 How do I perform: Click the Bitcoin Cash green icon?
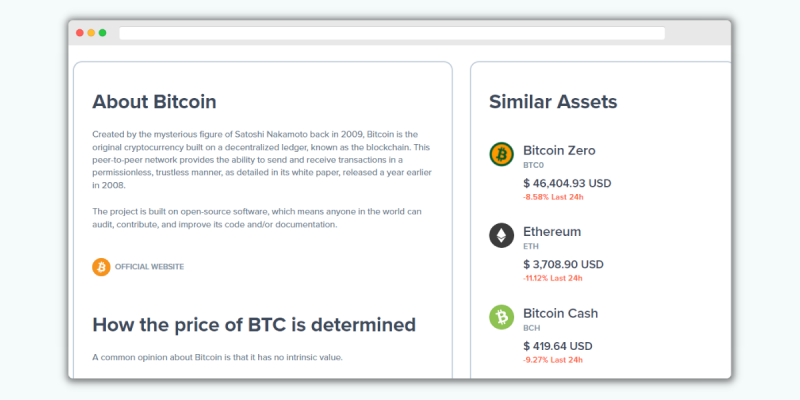point(502,317)
